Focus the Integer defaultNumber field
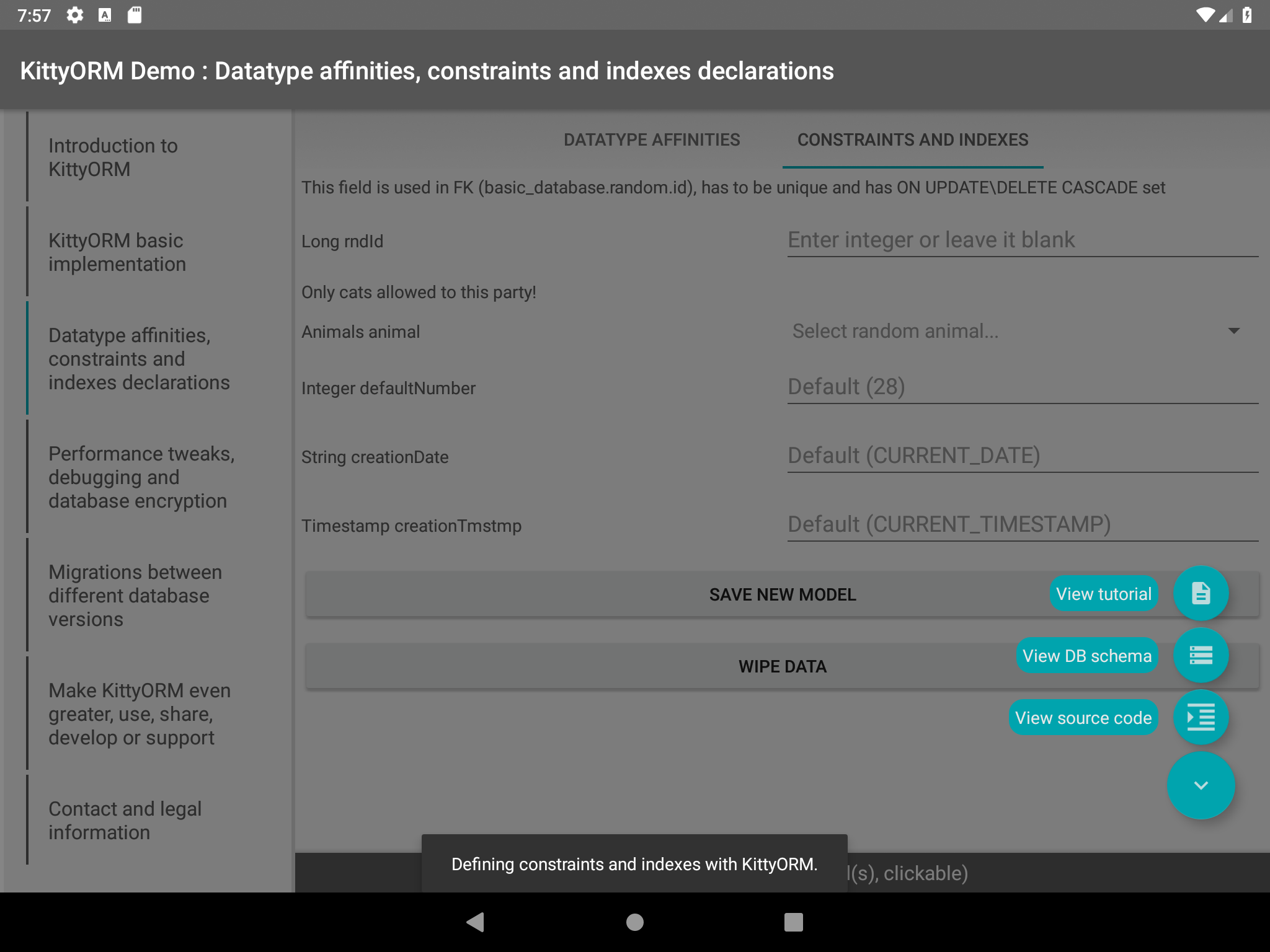 click(x=1023, y=387)
